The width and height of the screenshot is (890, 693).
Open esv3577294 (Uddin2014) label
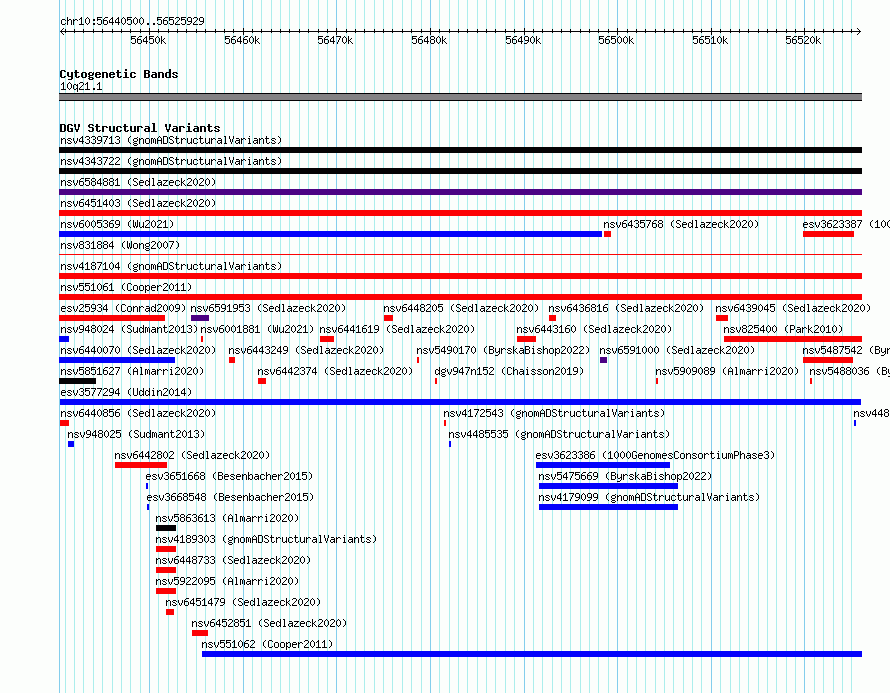pyautogui.click(x=126, y=392)
